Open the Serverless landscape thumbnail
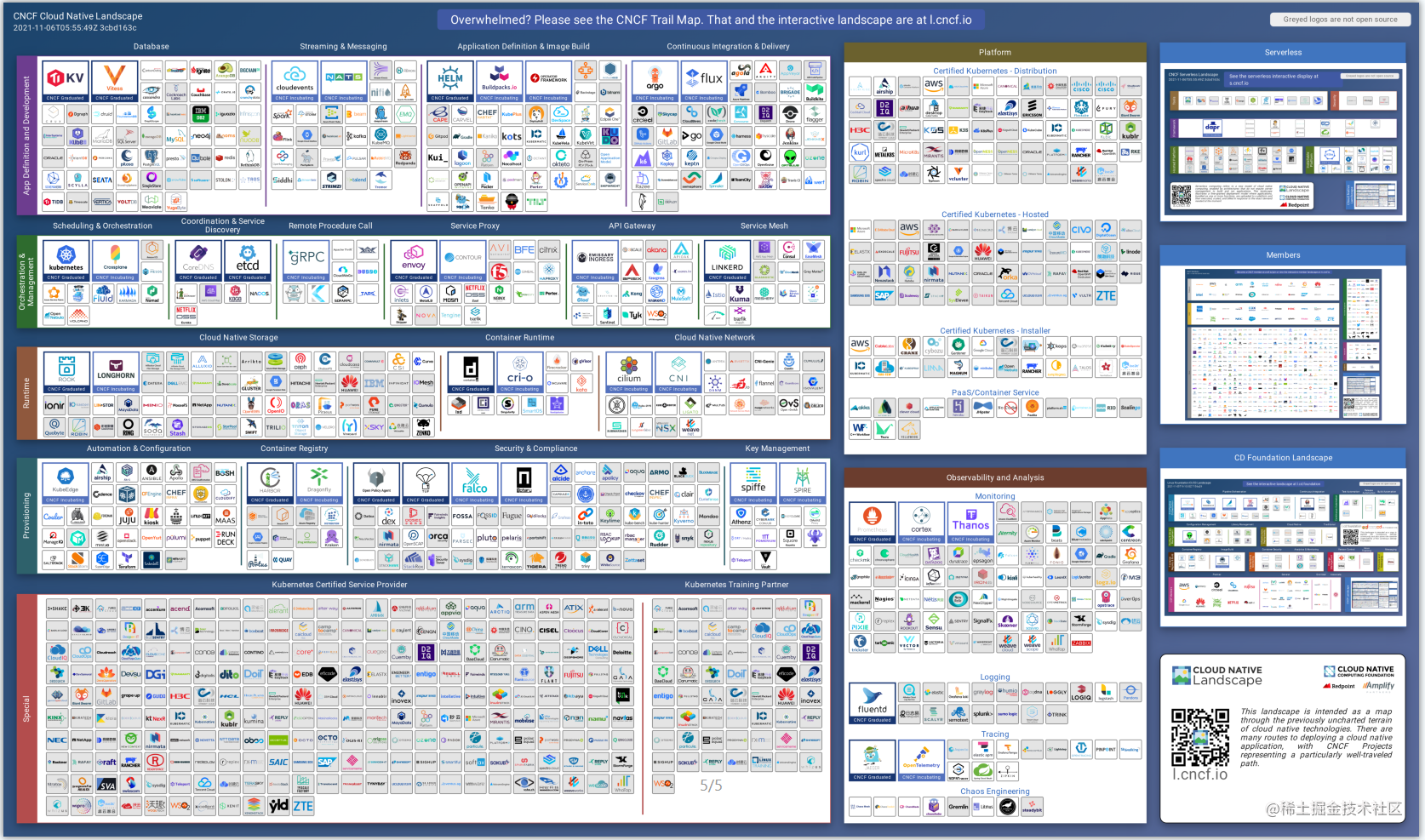1425x840 pixels. [x=1283, y=140]
